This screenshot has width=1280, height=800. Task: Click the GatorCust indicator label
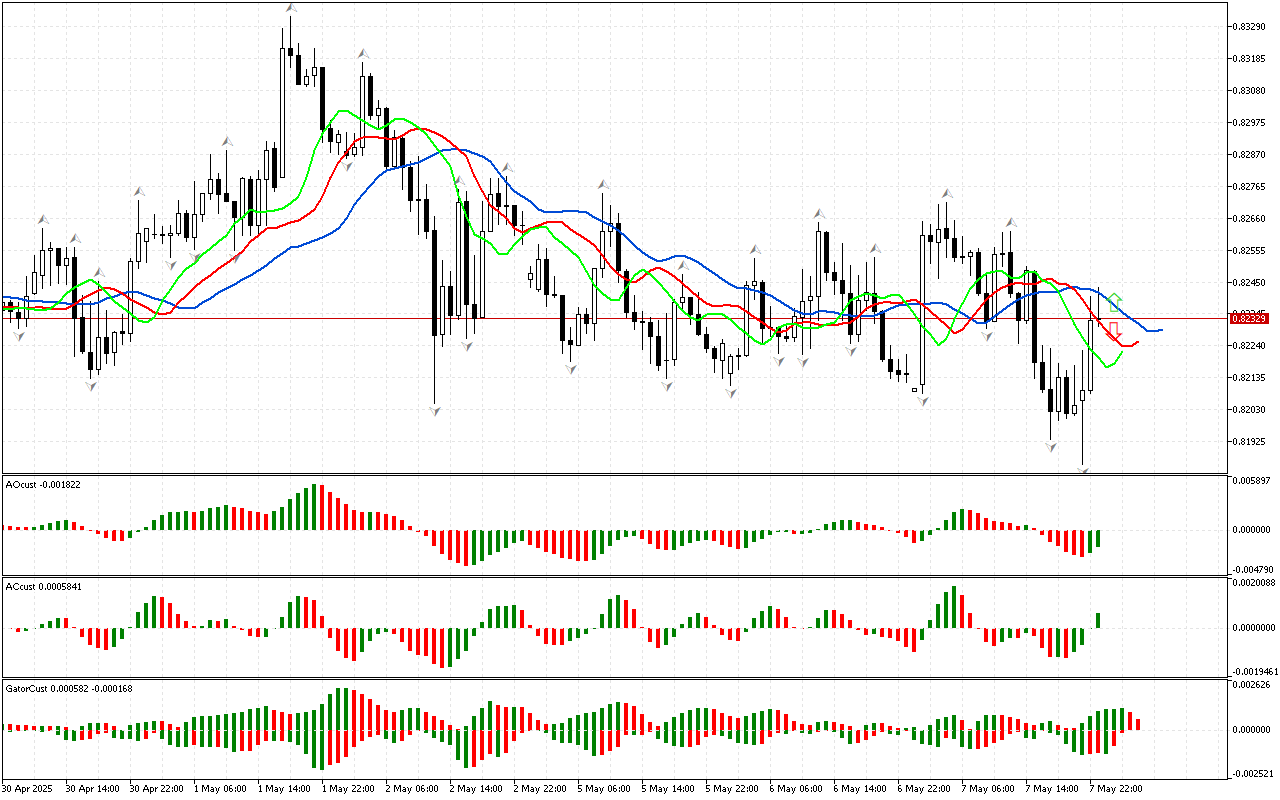[x=69, y=688]
